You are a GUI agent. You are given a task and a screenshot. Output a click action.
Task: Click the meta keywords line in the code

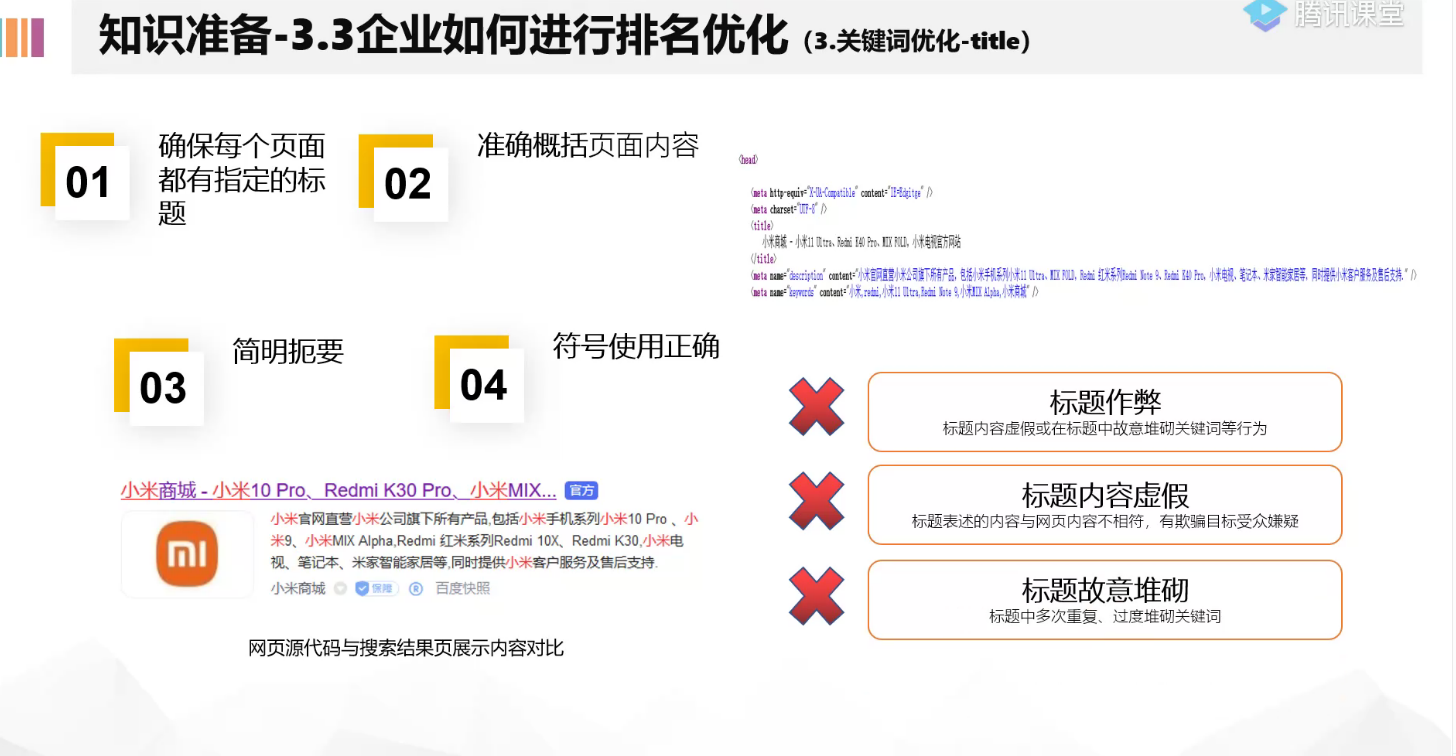pyautogui.click(x=895, y=292)
